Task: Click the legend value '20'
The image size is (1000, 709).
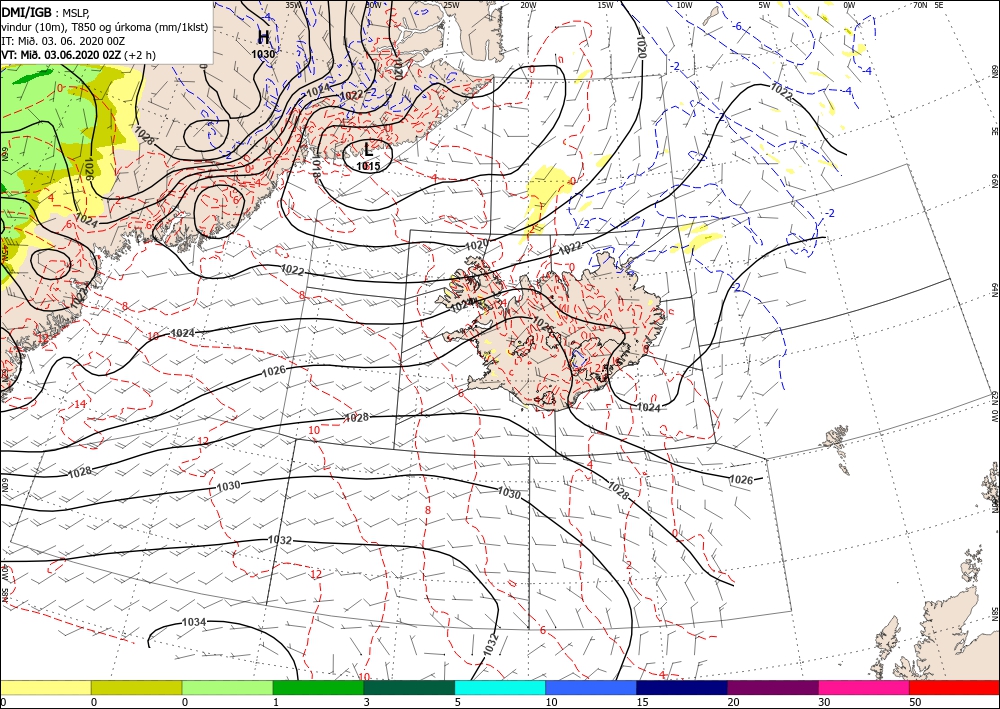Action: click(x=733, y=702)
